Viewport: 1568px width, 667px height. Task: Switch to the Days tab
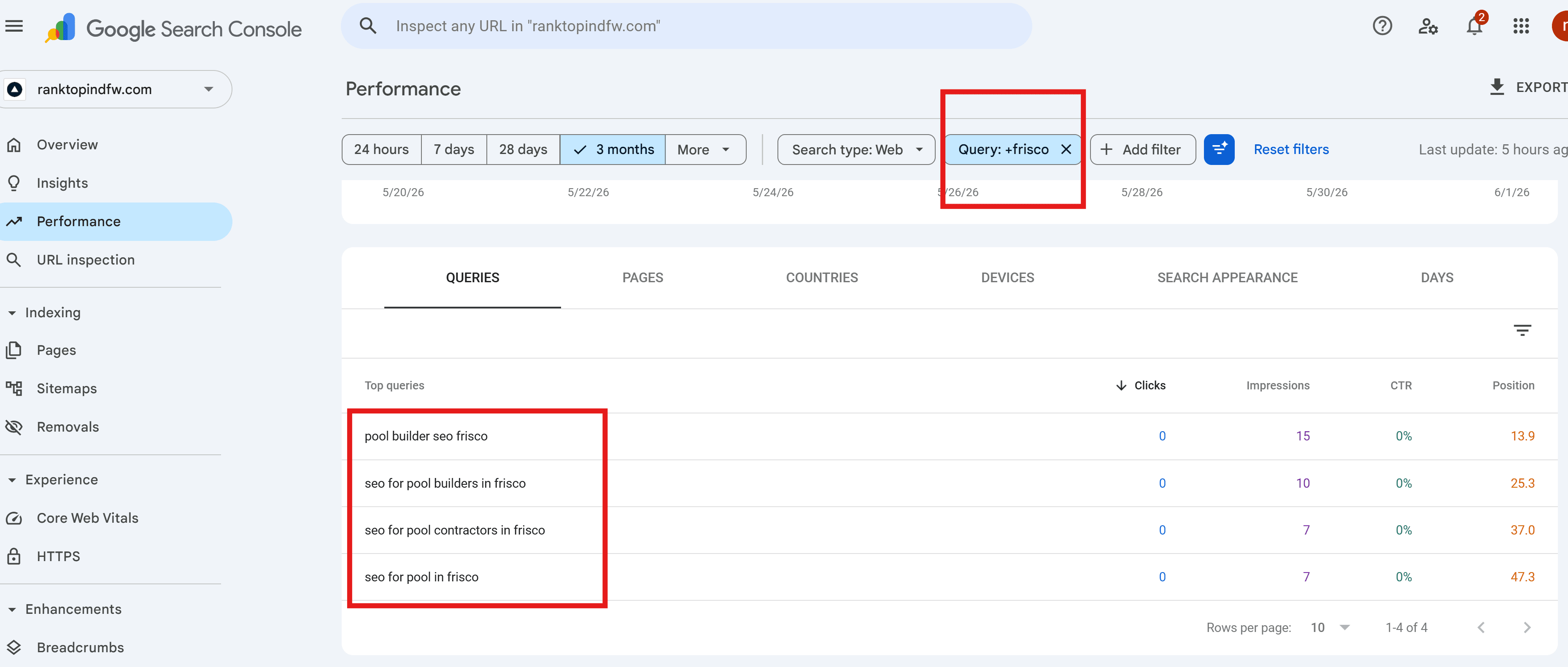(x=1436, y=278)
